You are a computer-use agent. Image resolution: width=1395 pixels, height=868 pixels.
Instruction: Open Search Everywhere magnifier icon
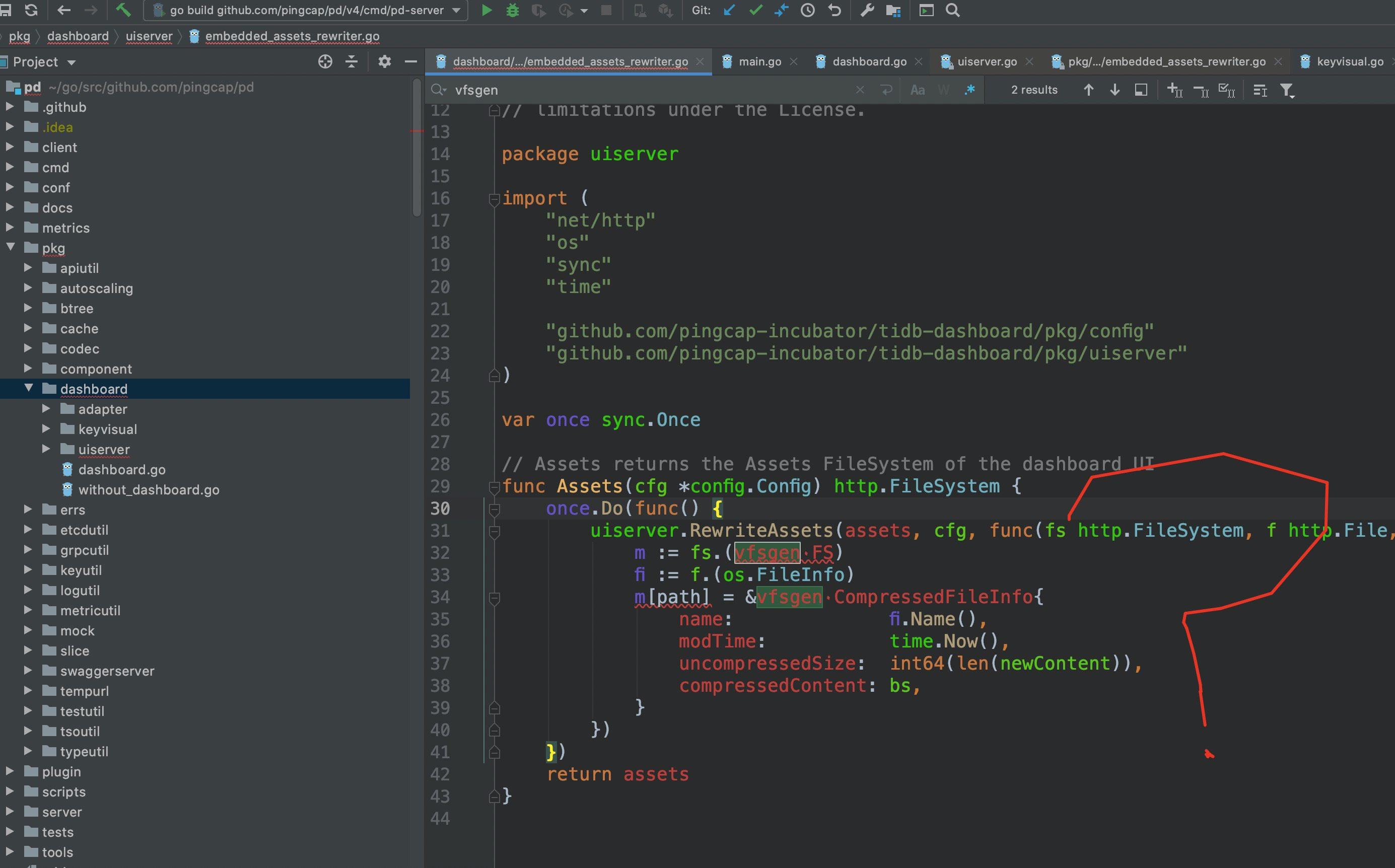point(952,11)
